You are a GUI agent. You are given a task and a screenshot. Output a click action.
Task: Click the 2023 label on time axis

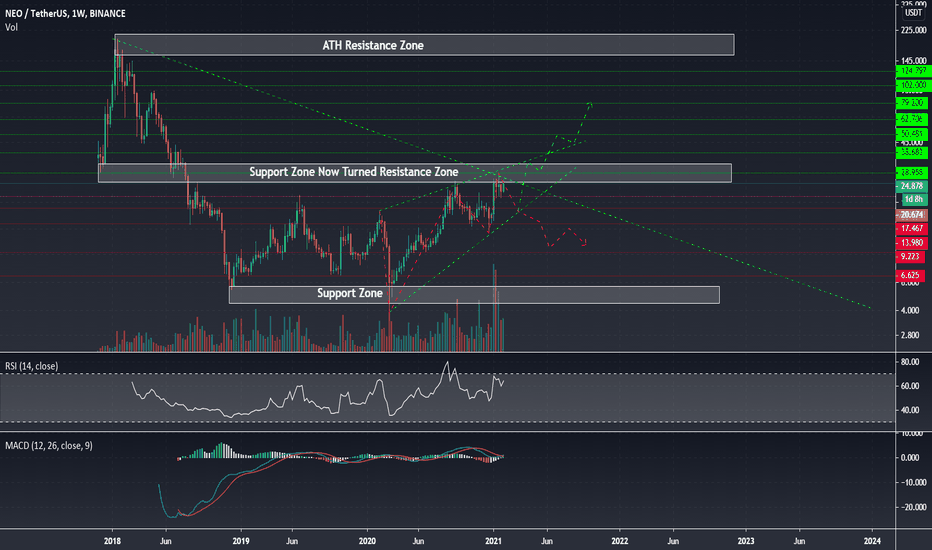pos(746,541)
